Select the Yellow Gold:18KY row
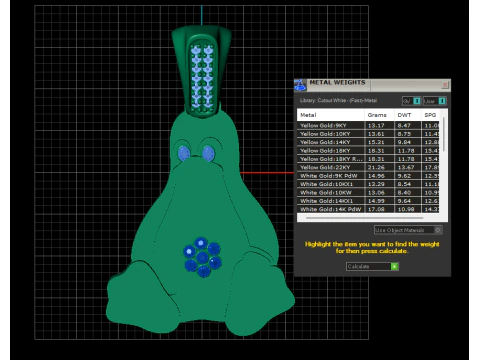480x360 pixels. click(368, 151)
